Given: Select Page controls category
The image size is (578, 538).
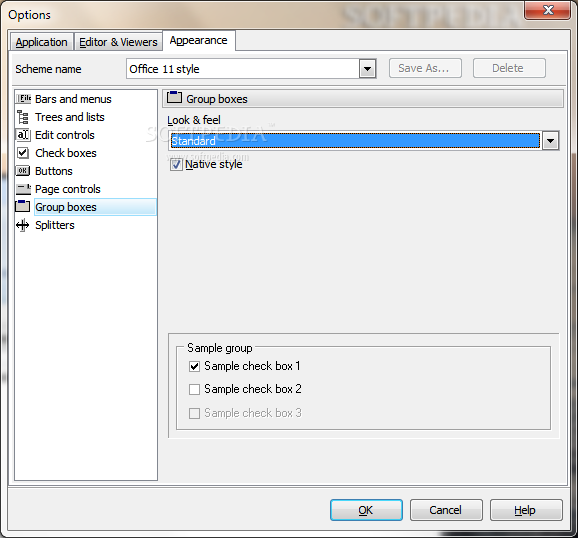Looking at the screenshot, I should (x=67, y=189).
